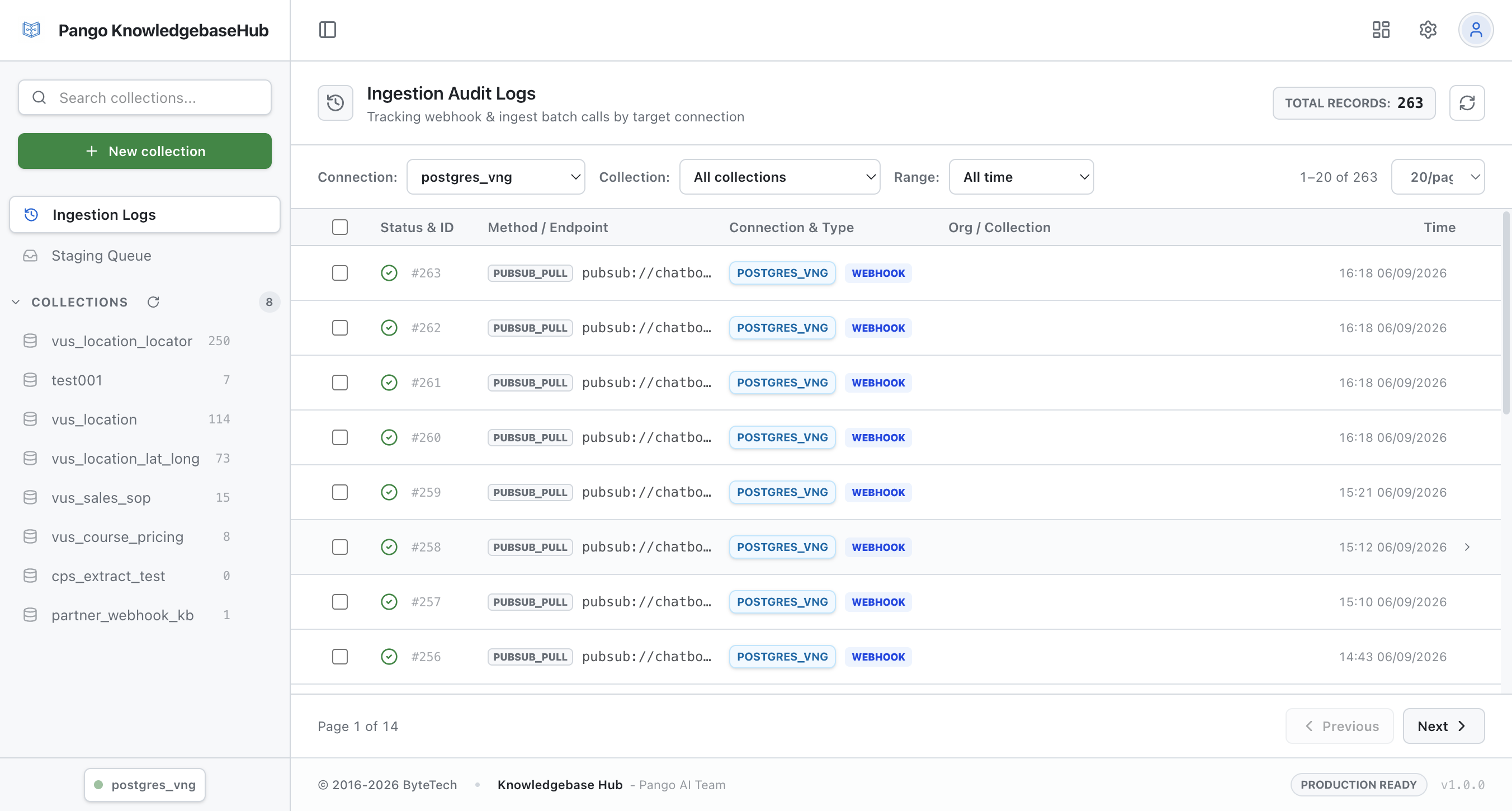
Task: Click the success status icon of #258
Action: pyautogui.click(x=389, y=547)
